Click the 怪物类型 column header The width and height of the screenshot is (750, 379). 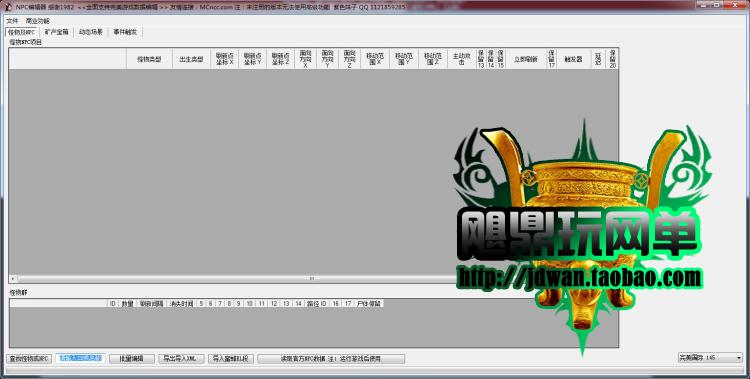[149, 59]
